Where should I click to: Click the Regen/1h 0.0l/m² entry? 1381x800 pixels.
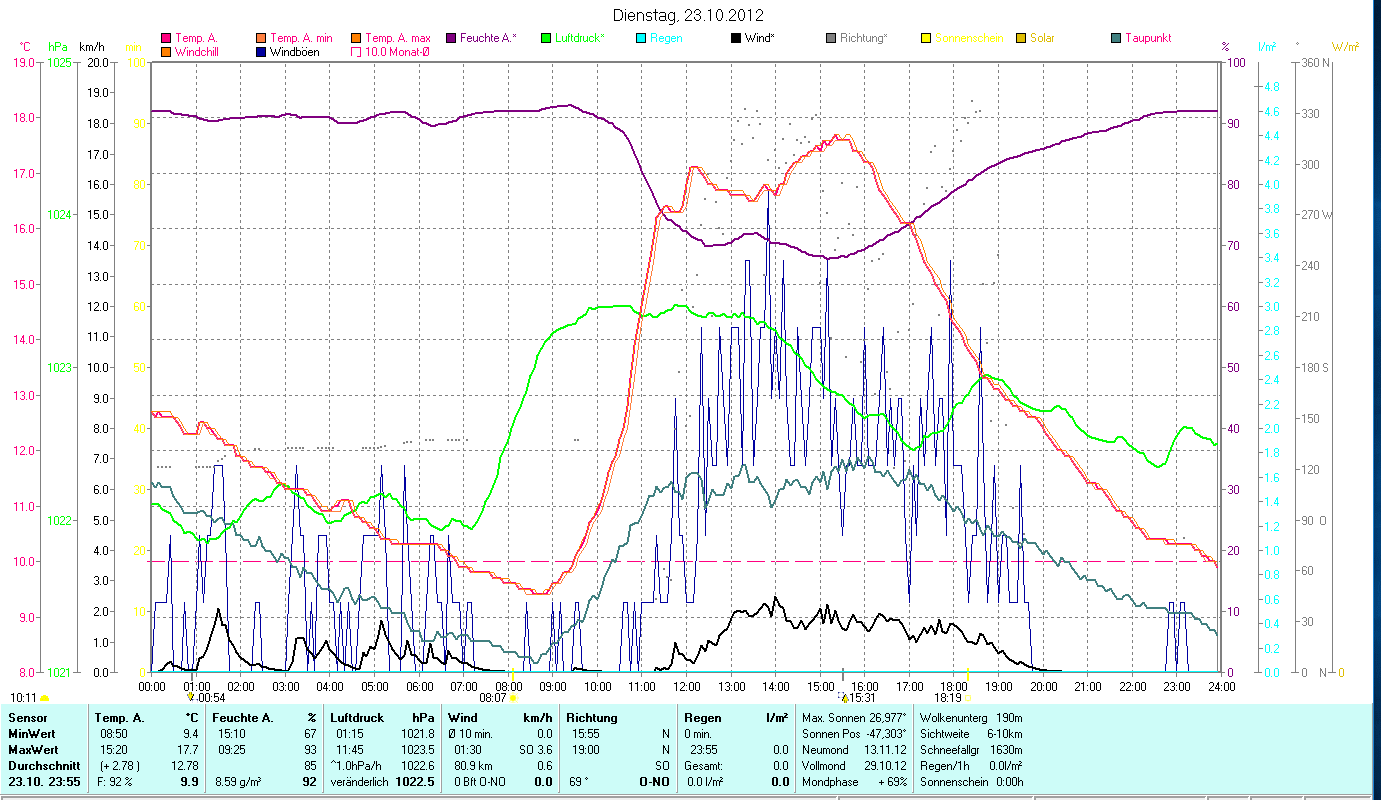pyautogui.click(x=971, y=766)
